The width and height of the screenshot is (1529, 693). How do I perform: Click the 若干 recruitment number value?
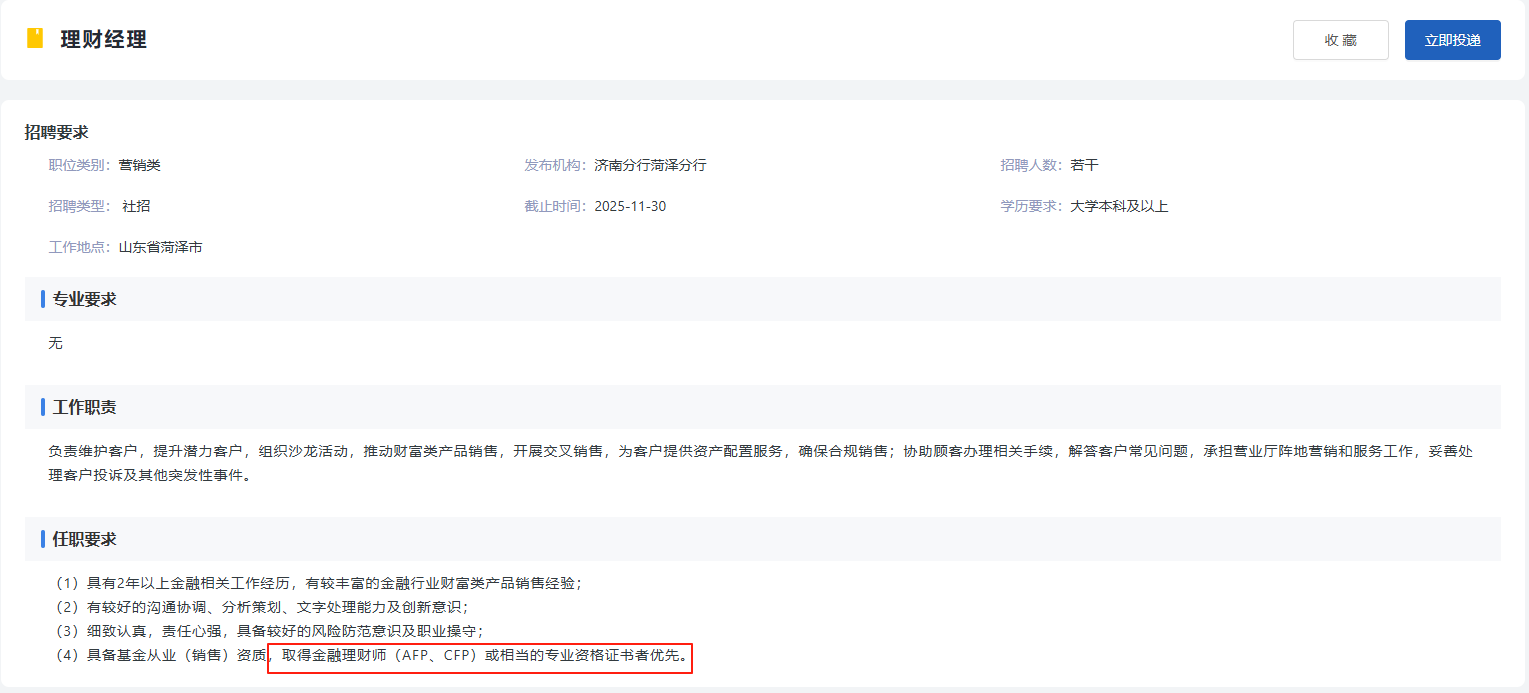click(x=1084, y=165)
